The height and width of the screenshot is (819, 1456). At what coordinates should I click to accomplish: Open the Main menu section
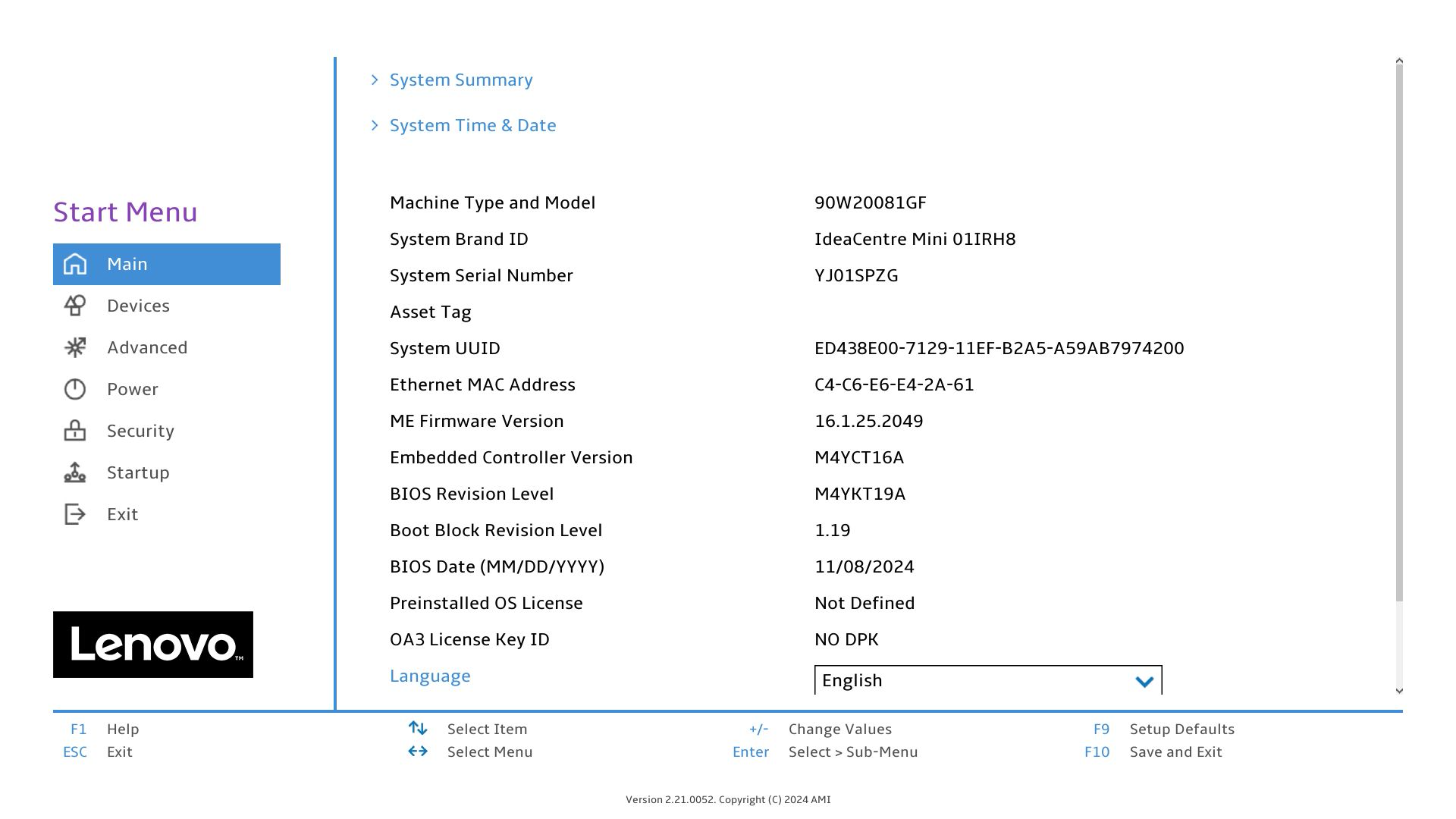point(167,264)
